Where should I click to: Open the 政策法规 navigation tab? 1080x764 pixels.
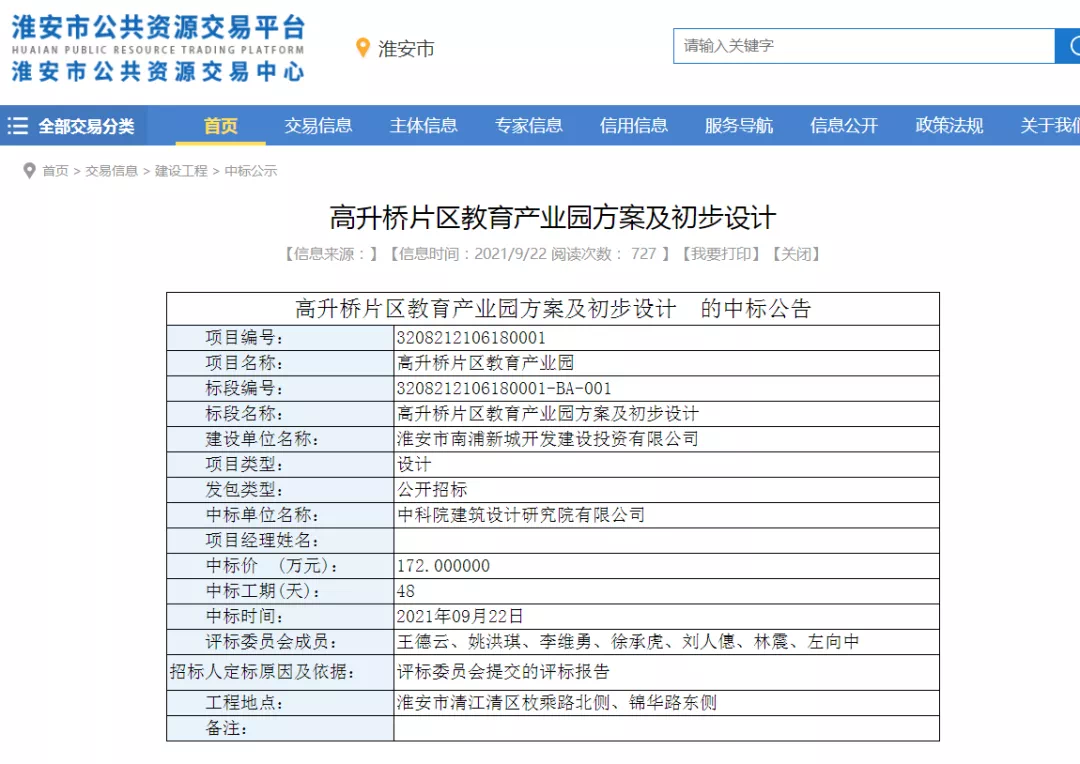click(x=949, y=125)
